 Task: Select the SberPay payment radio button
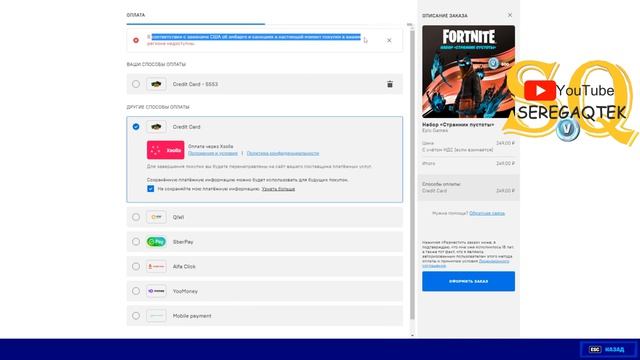(136, 242)
